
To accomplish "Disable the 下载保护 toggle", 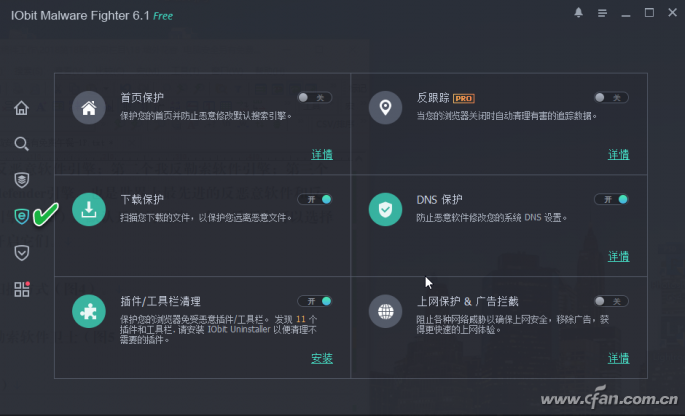I will (315, 199).
